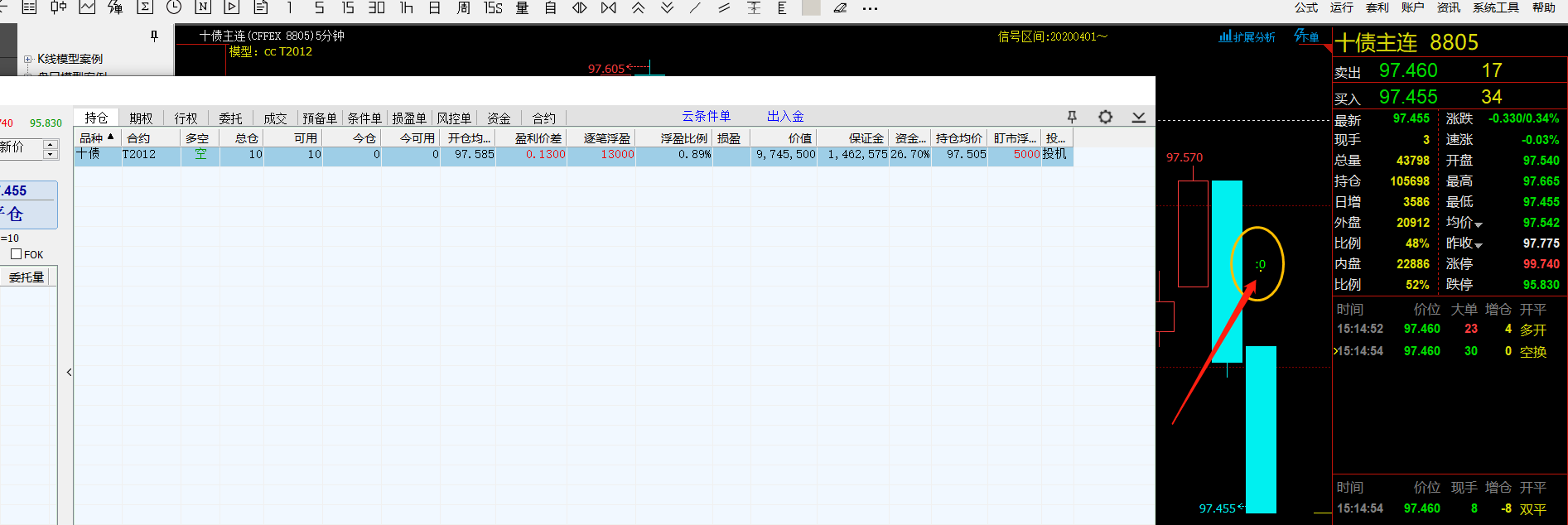Click the play-in-box toolbar icon

(232, 7)
